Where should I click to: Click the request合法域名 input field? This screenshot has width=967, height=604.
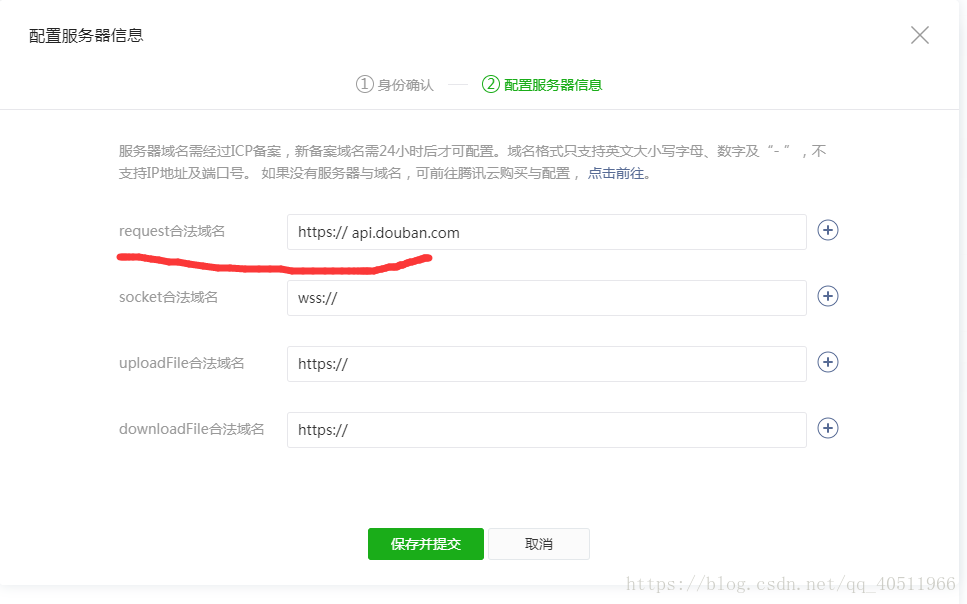(546, 232)
